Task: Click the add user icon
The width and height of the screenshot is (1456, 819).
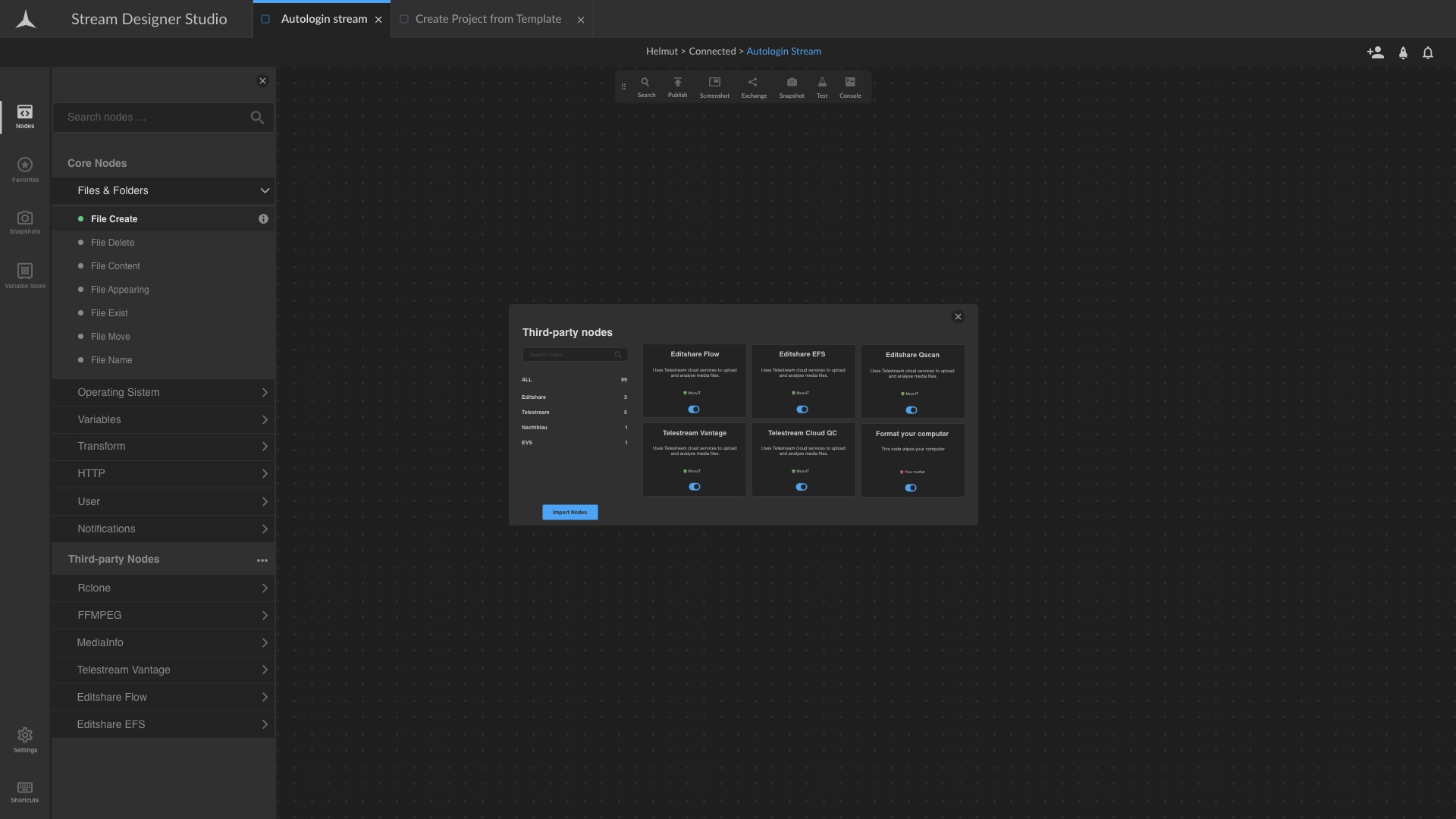Action: (1375, 52)
